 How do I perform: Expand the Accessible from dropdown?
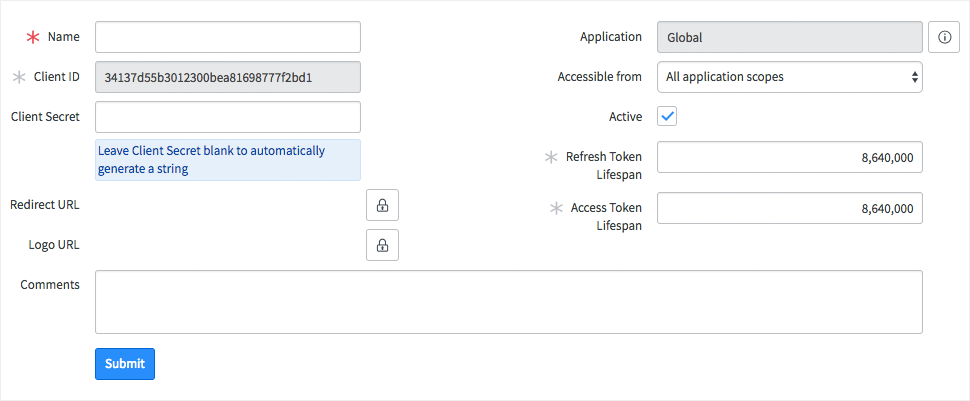point(789,77)
